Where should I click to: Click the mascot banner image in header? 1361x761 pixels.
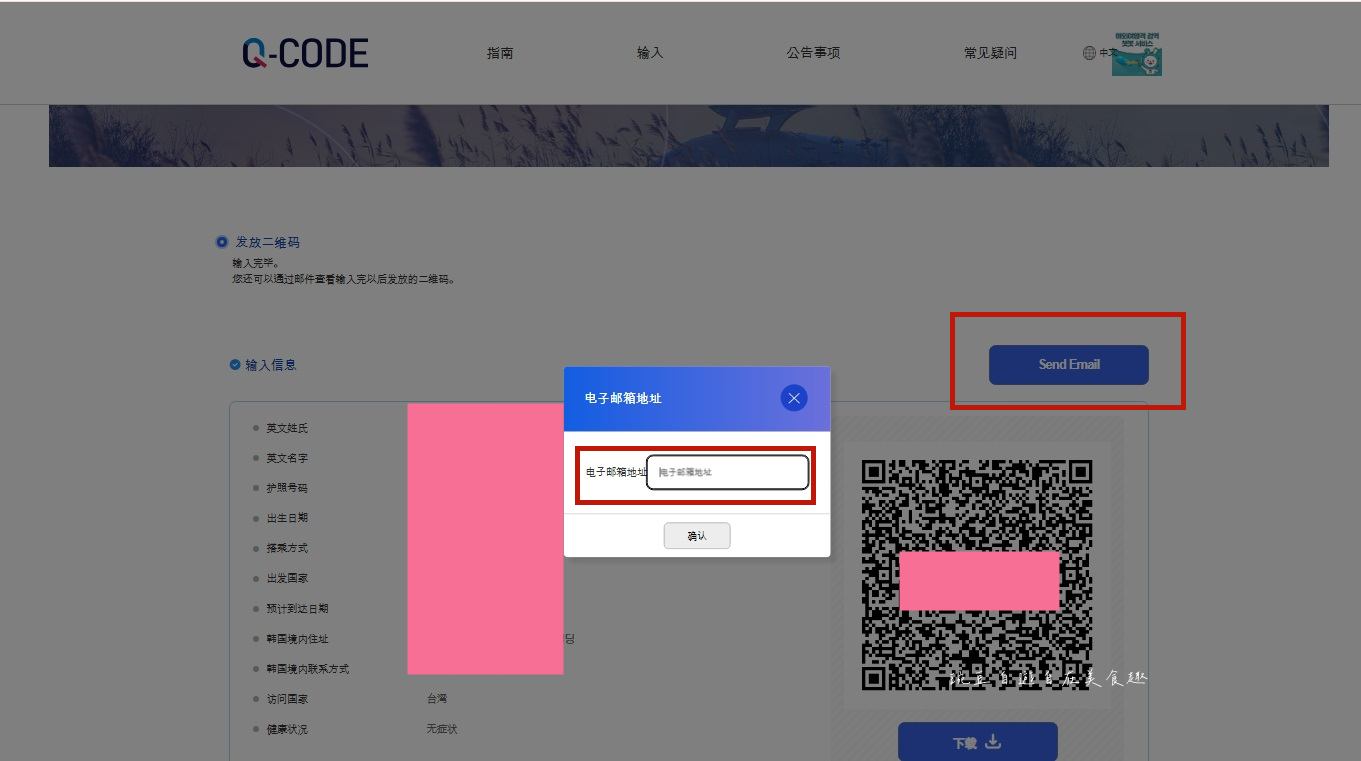coord(1137,54)
